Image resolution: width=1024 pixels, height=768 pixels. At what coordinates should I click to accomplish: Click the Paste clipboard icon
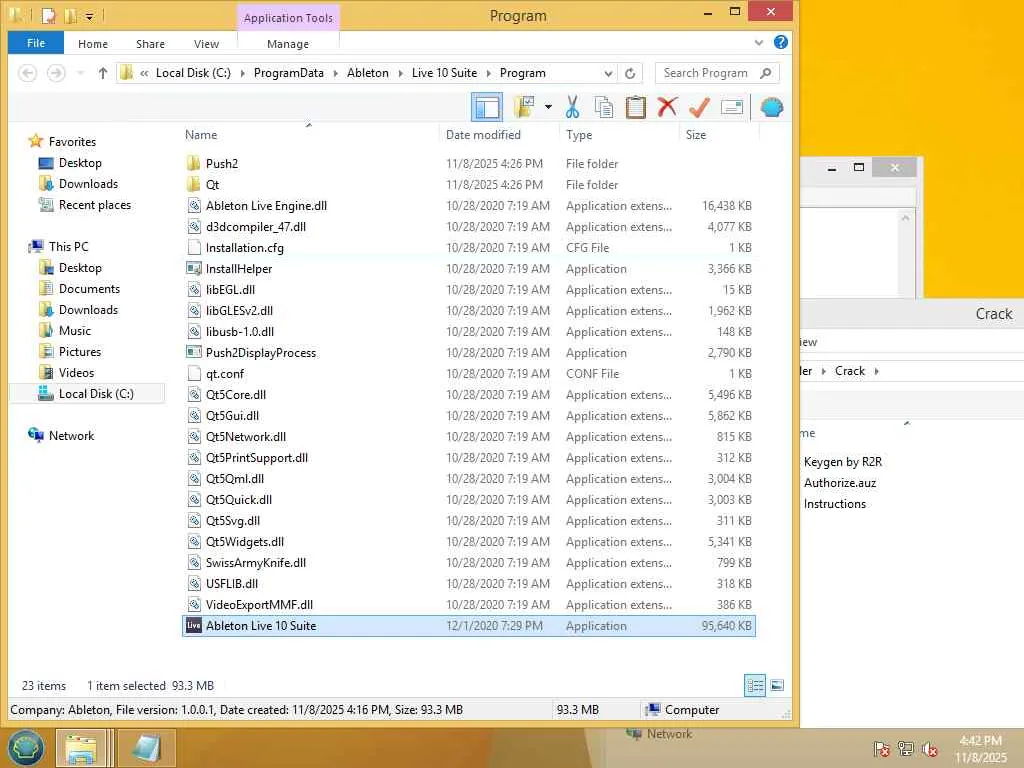click(x=635, y=107)
